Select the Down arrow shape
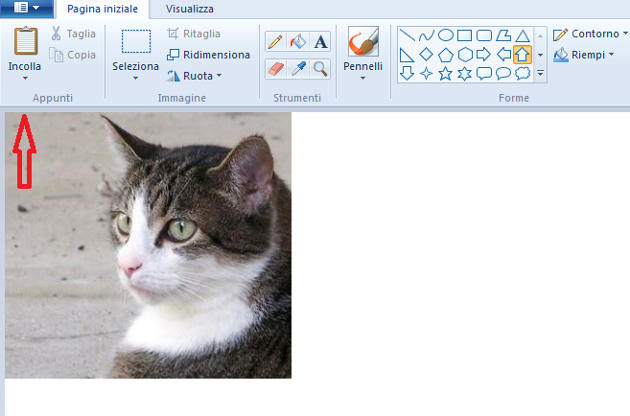The width and height of the screenshot is (630, 416). (x=407, y=74)
